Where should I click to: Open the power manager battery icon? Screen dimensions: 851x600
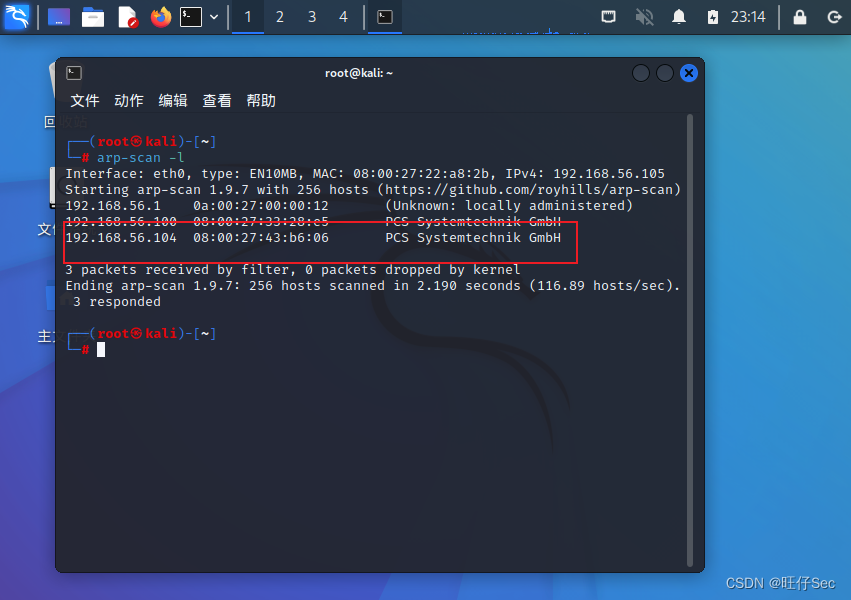(x=713, y=17)
